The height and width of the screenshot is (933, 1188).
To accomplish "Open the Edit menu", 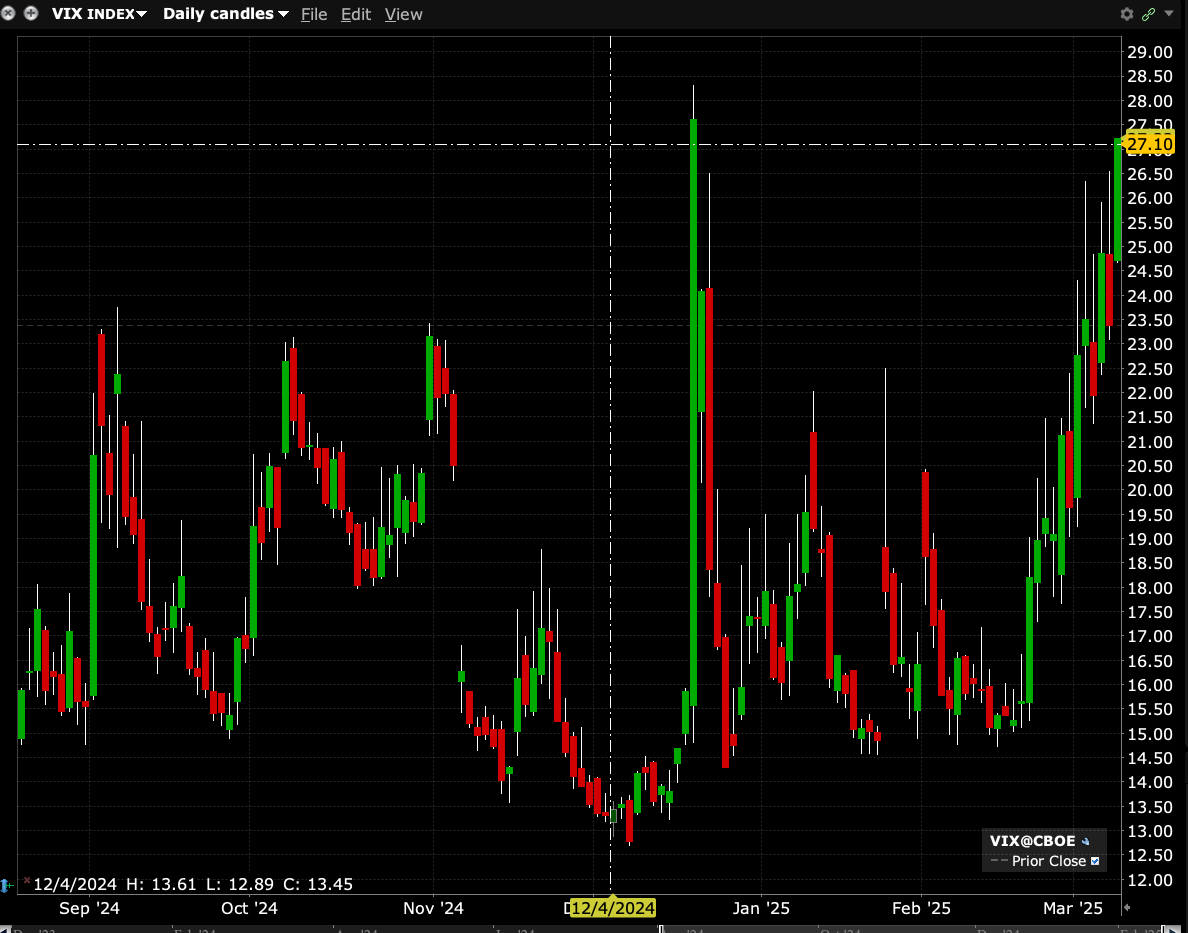I will 355,14.
